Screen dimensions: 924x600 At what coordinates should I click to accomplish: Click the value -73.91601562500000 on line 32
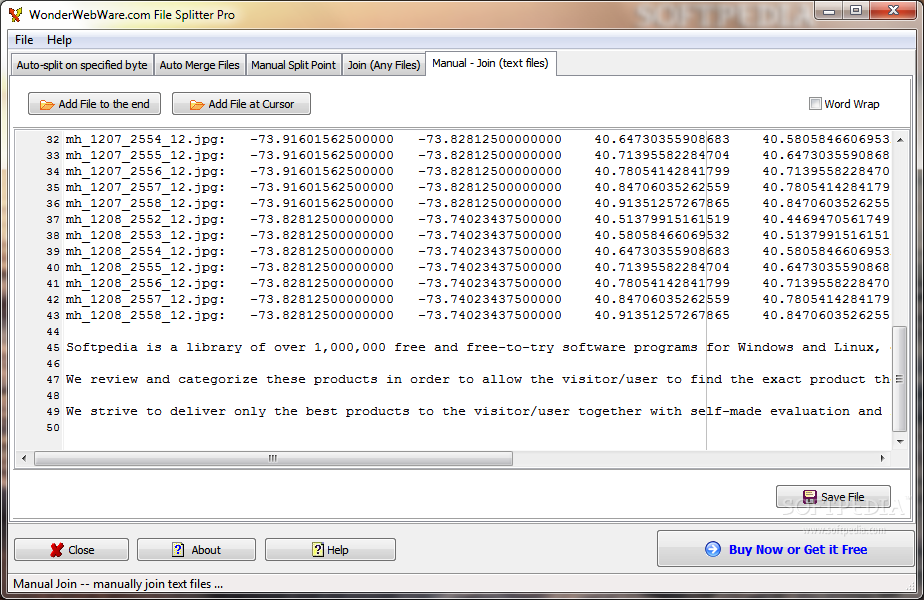pyautogui.click(x=322, y=140)
